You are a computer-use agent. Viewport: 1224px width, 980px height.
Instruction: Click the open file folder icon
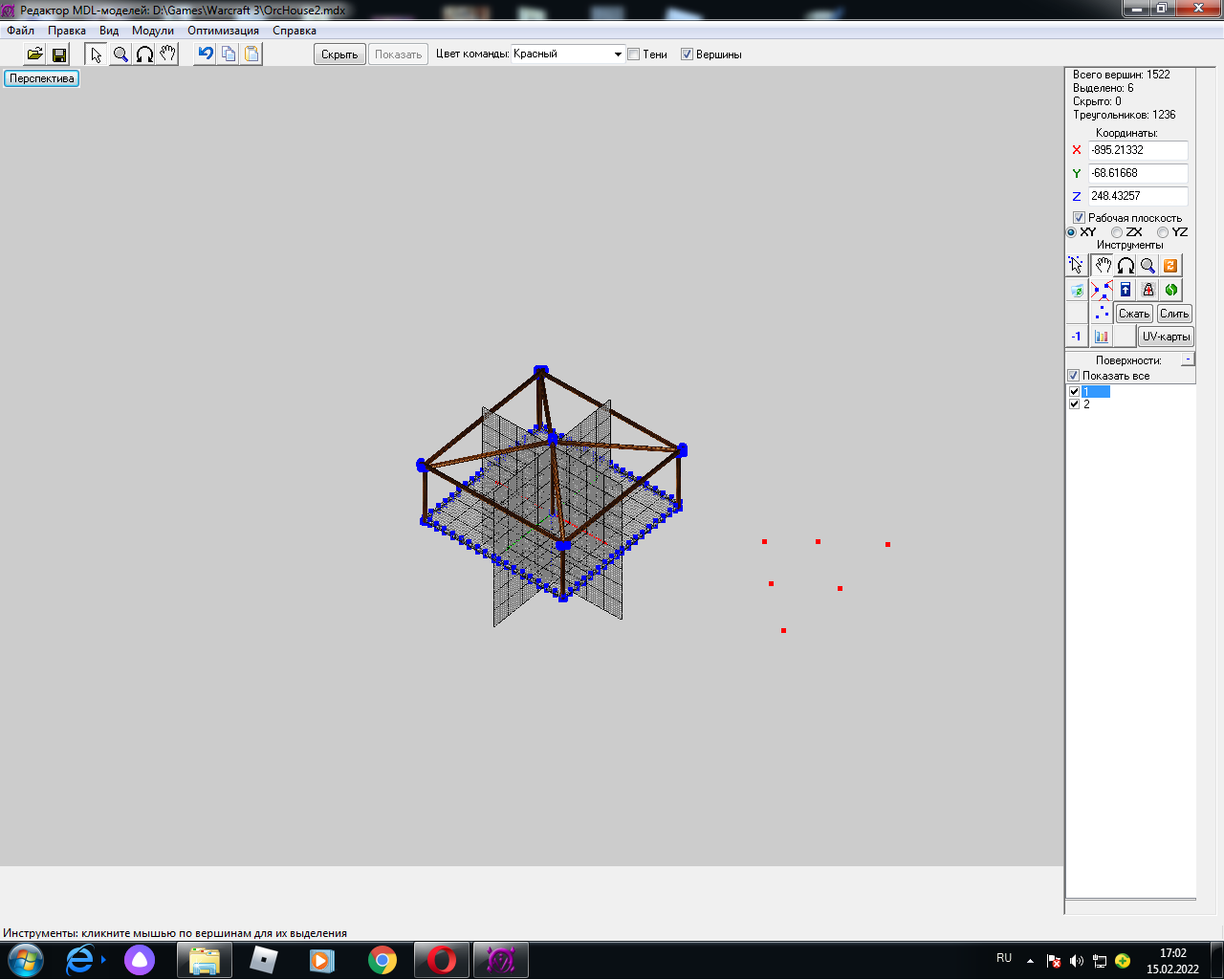coord(34,54)
